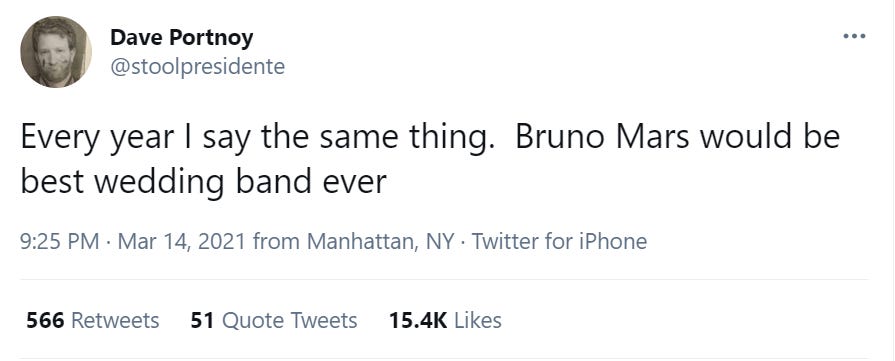Image resolution: width=895 pixels, height=361 pixels.
Task: Open Dave Portnoy's profile picture
Action: click(x=55, y=52)
